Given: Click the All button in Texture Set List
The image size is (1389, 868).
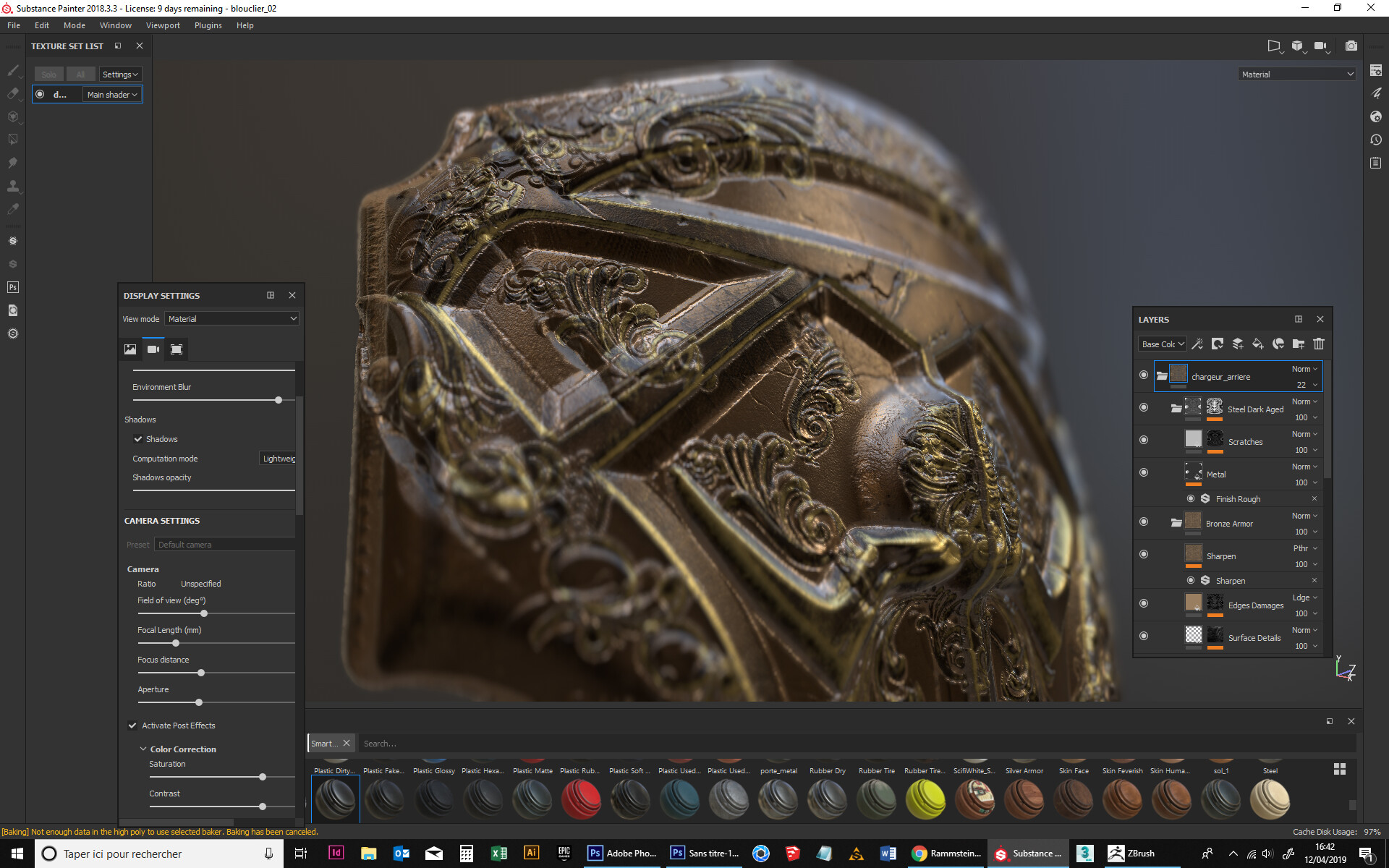Looking at the screenshot, I should [x=80, y=75].
